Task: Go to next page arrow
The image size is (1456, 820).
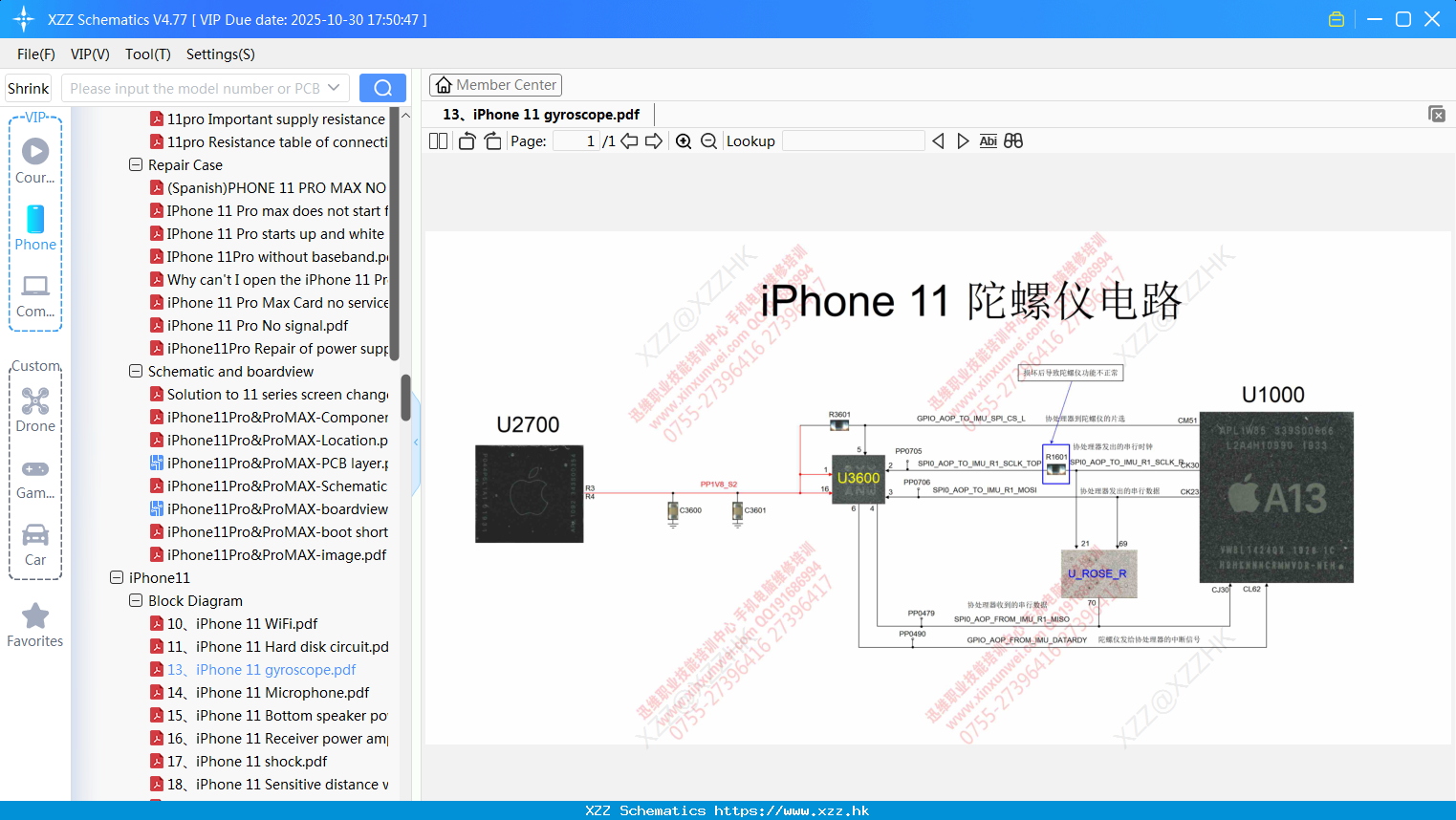Action: [654, 141]
